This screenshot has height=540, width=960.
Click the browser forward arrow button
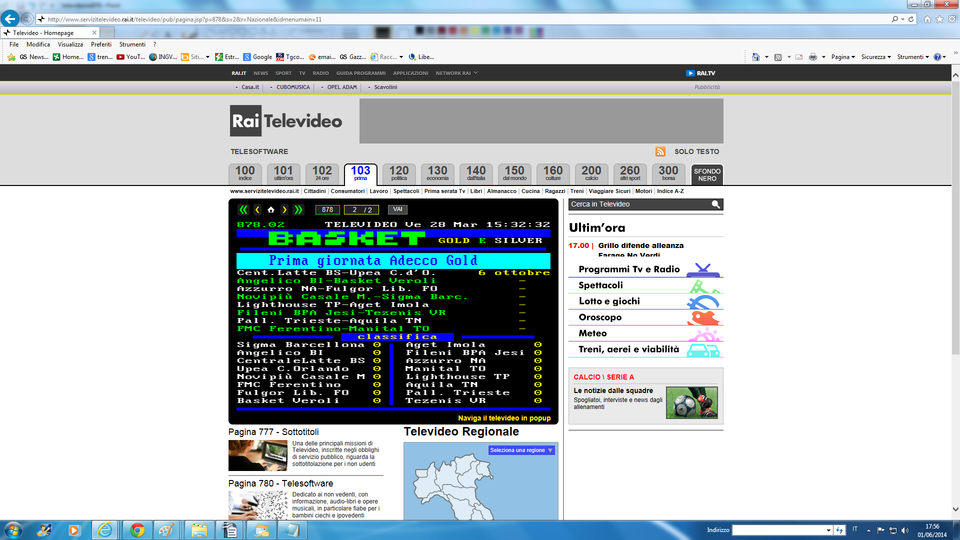tap(26, 19)
